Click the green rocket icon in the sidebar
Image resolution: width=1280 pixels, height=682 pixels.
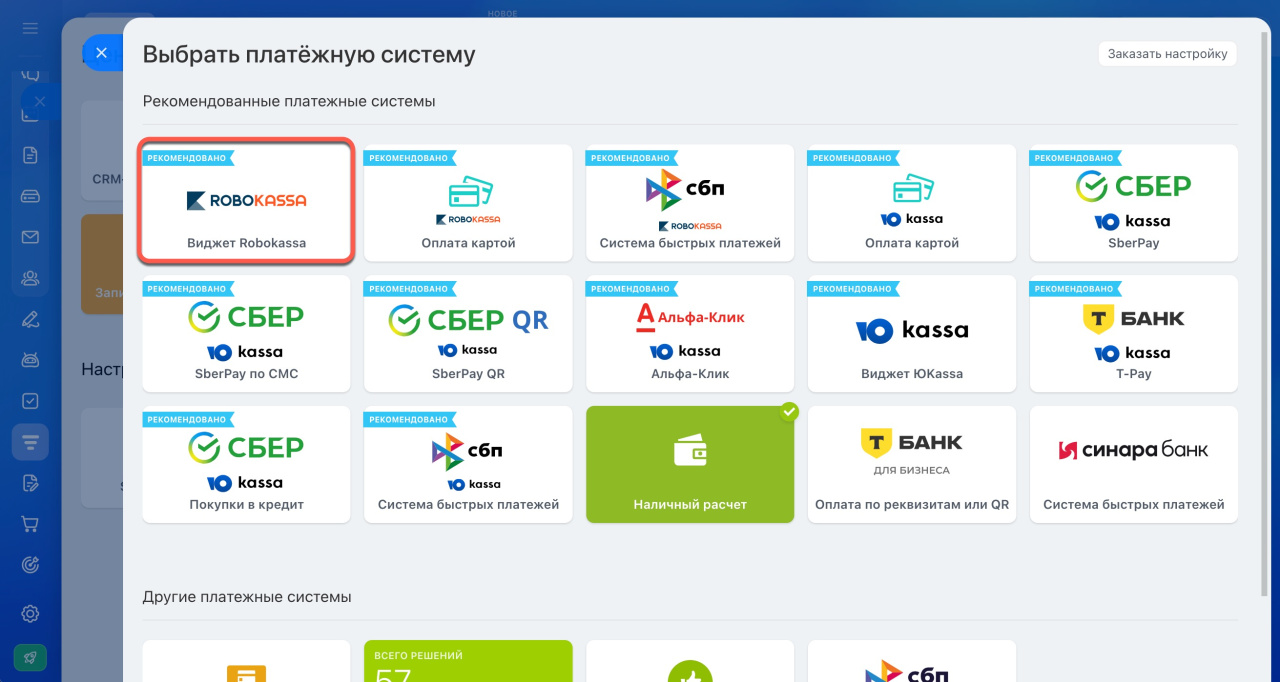(x=30, y=657)
